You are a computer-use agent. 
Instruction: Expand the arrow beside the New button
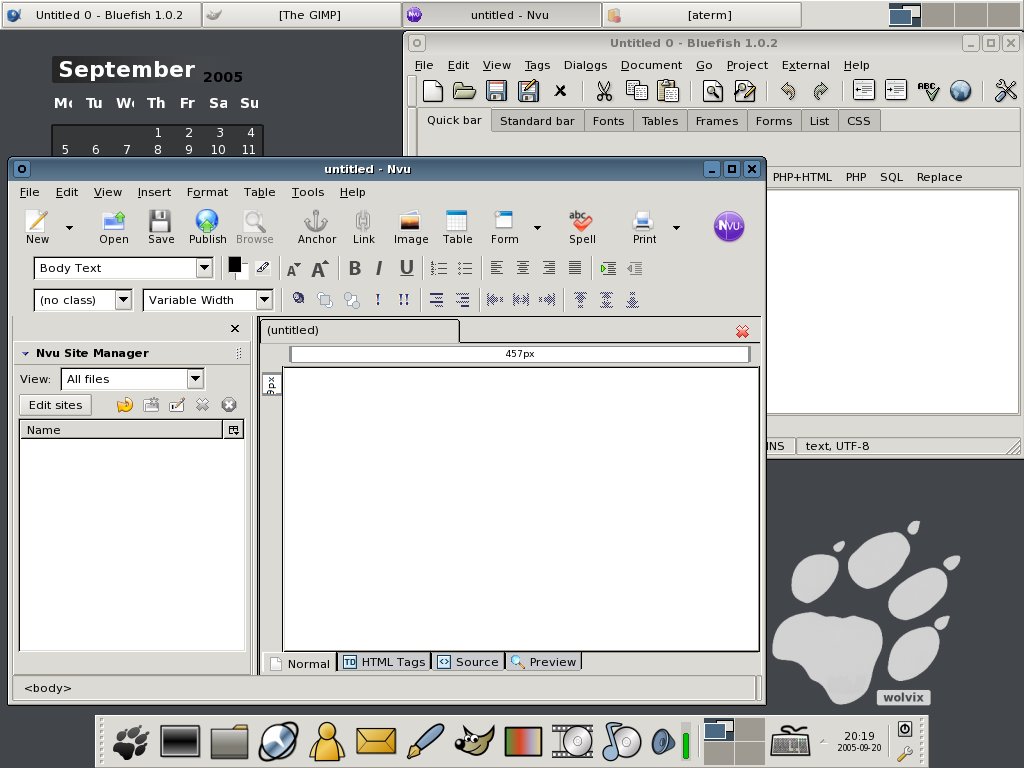click(x=69, y=228)
